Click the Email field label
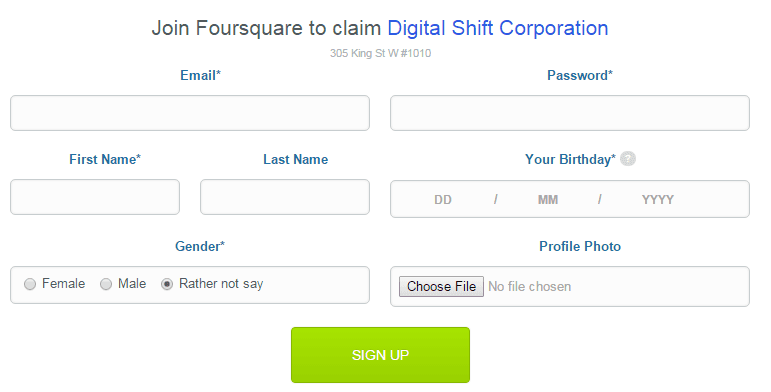The height and width of the screenshot is (392, 771). pos(200,75)
